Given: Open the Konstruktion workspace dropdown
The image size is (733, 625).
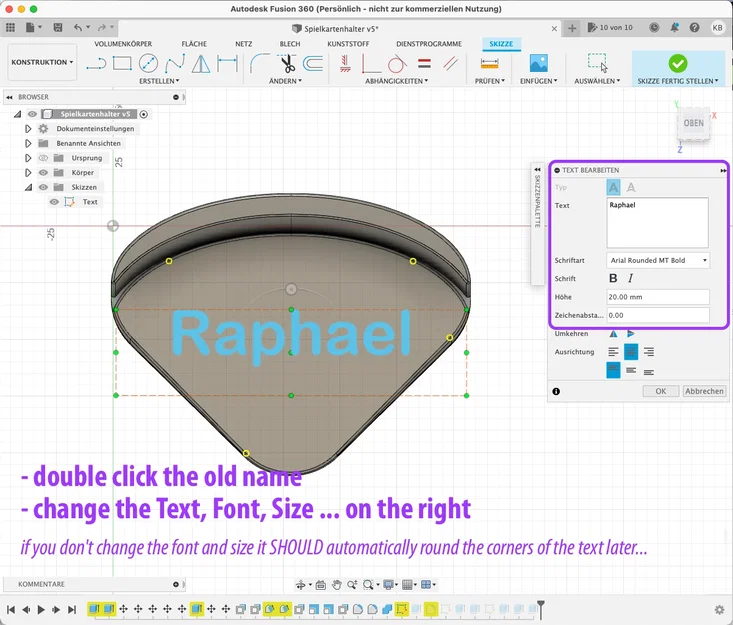Looking at the screenshot, I should (x=42, y=62).
